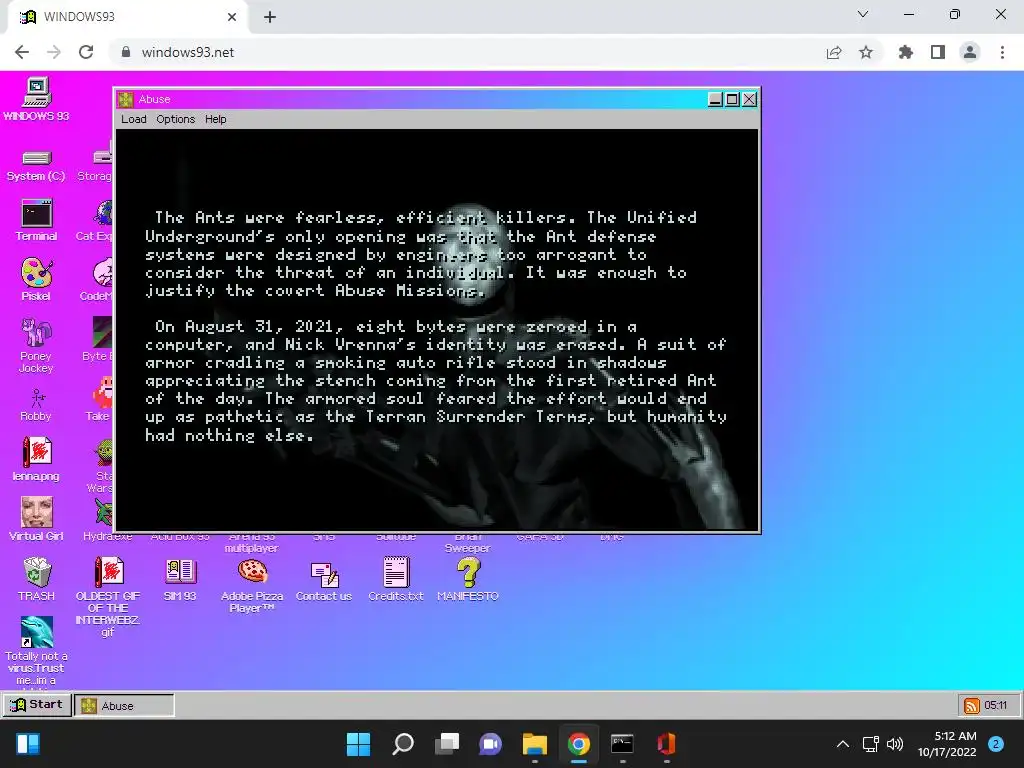This screenshot has width=1024, height=768.
Task: Open the browser Extensions puzzle icon
Action: click(x=906, y=52)
